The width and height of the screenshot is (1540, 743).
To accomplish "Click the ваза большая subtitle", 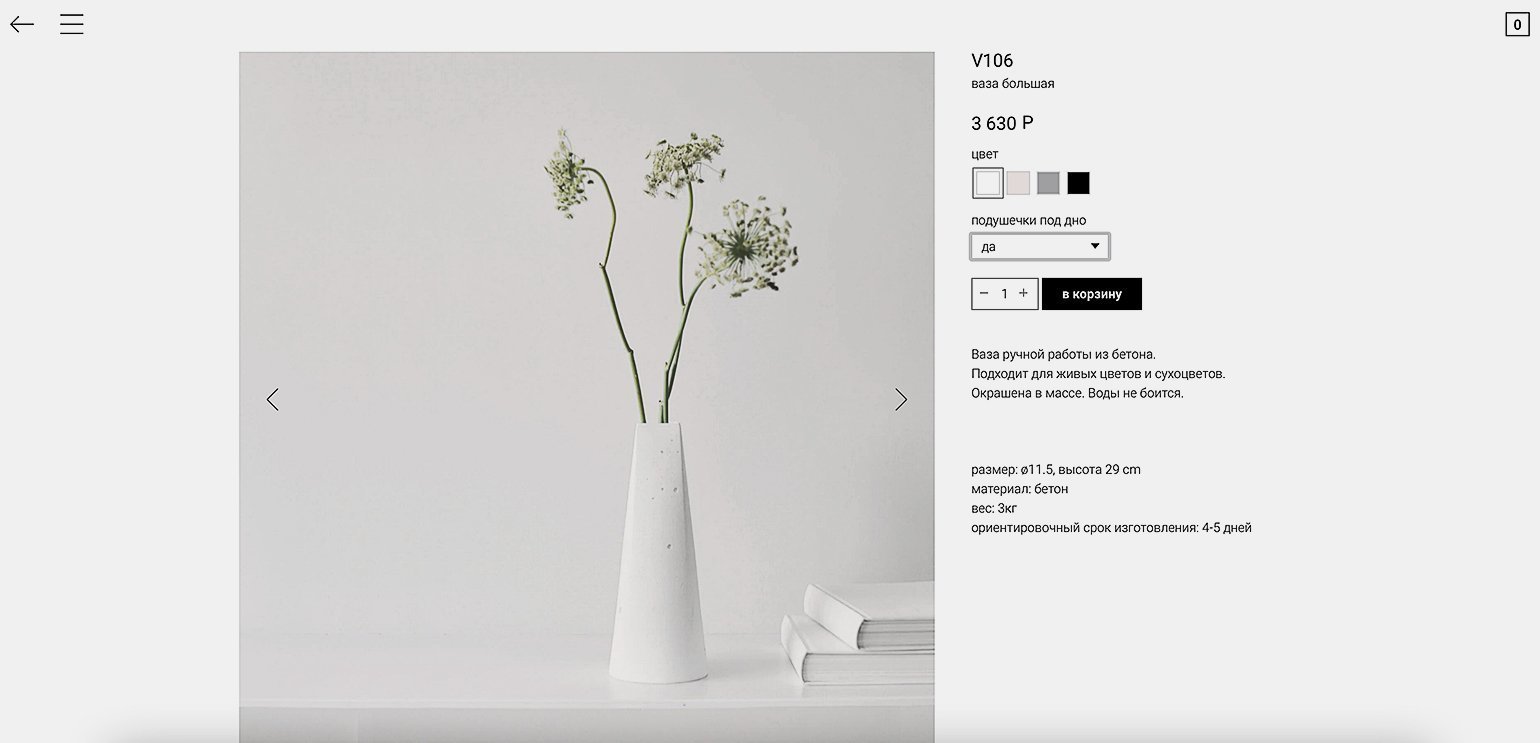I will click(1013, 84).
